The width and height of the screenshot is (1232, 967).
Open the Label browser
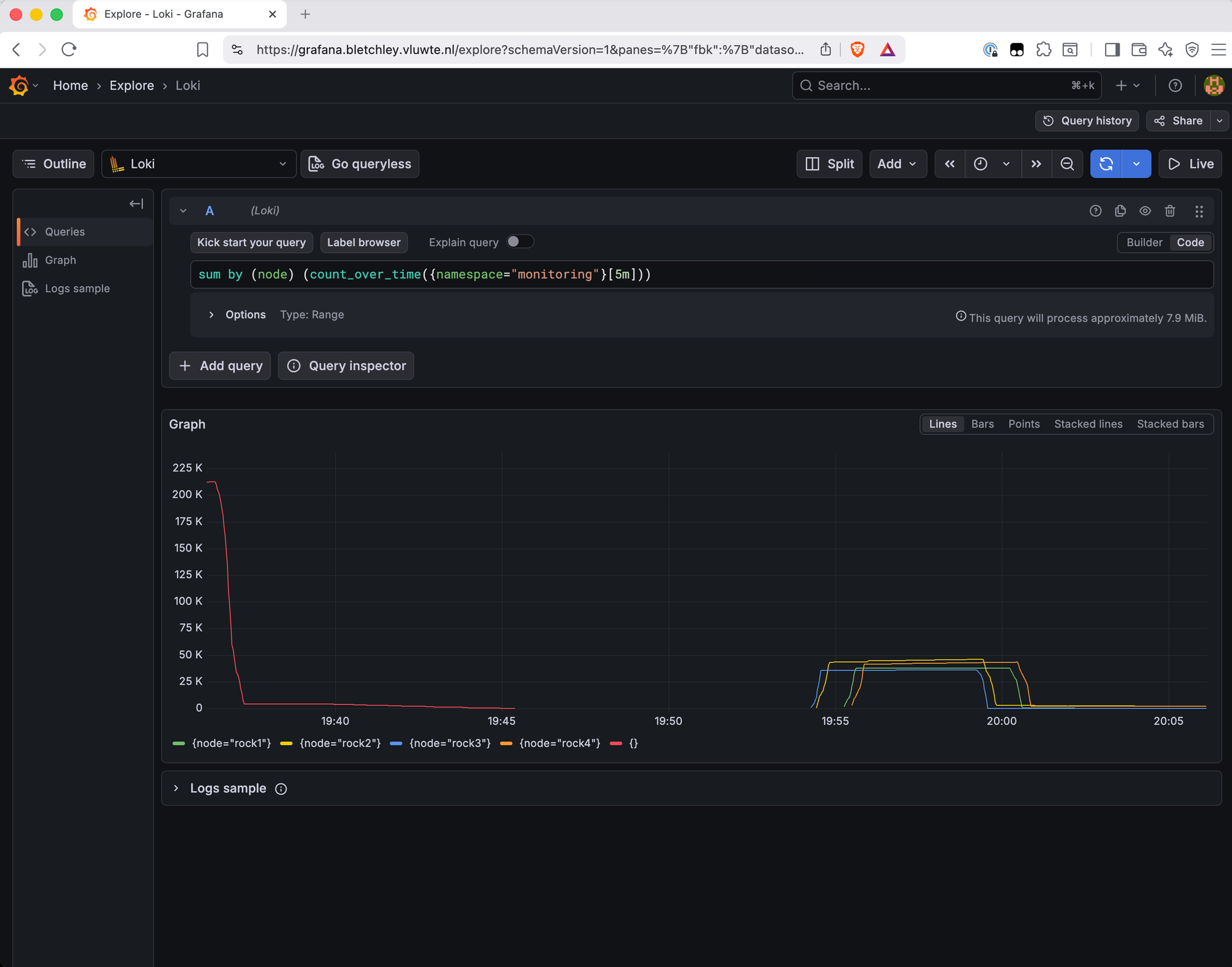pyautogui.click(x=363, y=242)
